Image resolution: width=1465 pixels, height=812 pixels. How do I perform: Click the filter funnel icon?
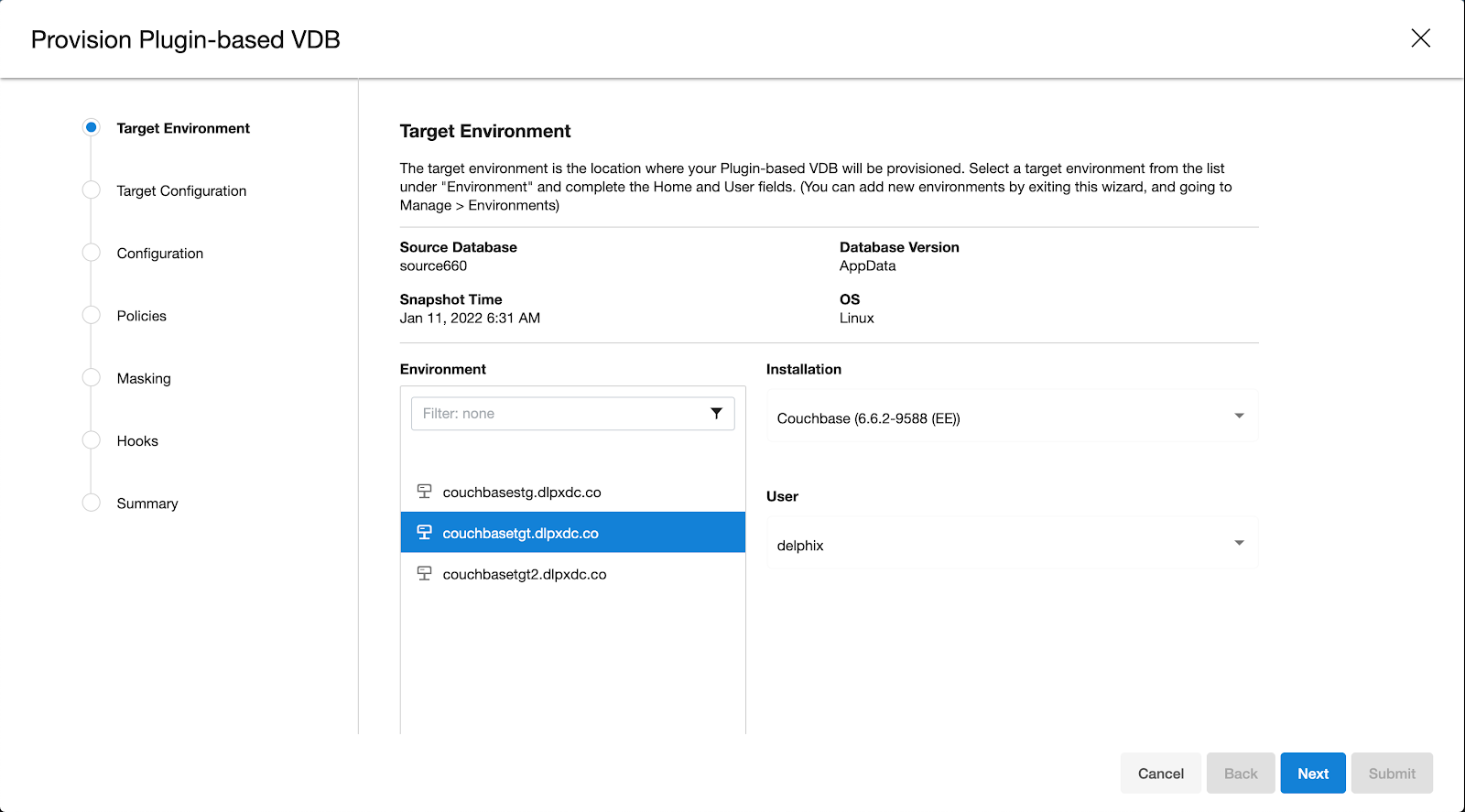click(x=716, y=414)
